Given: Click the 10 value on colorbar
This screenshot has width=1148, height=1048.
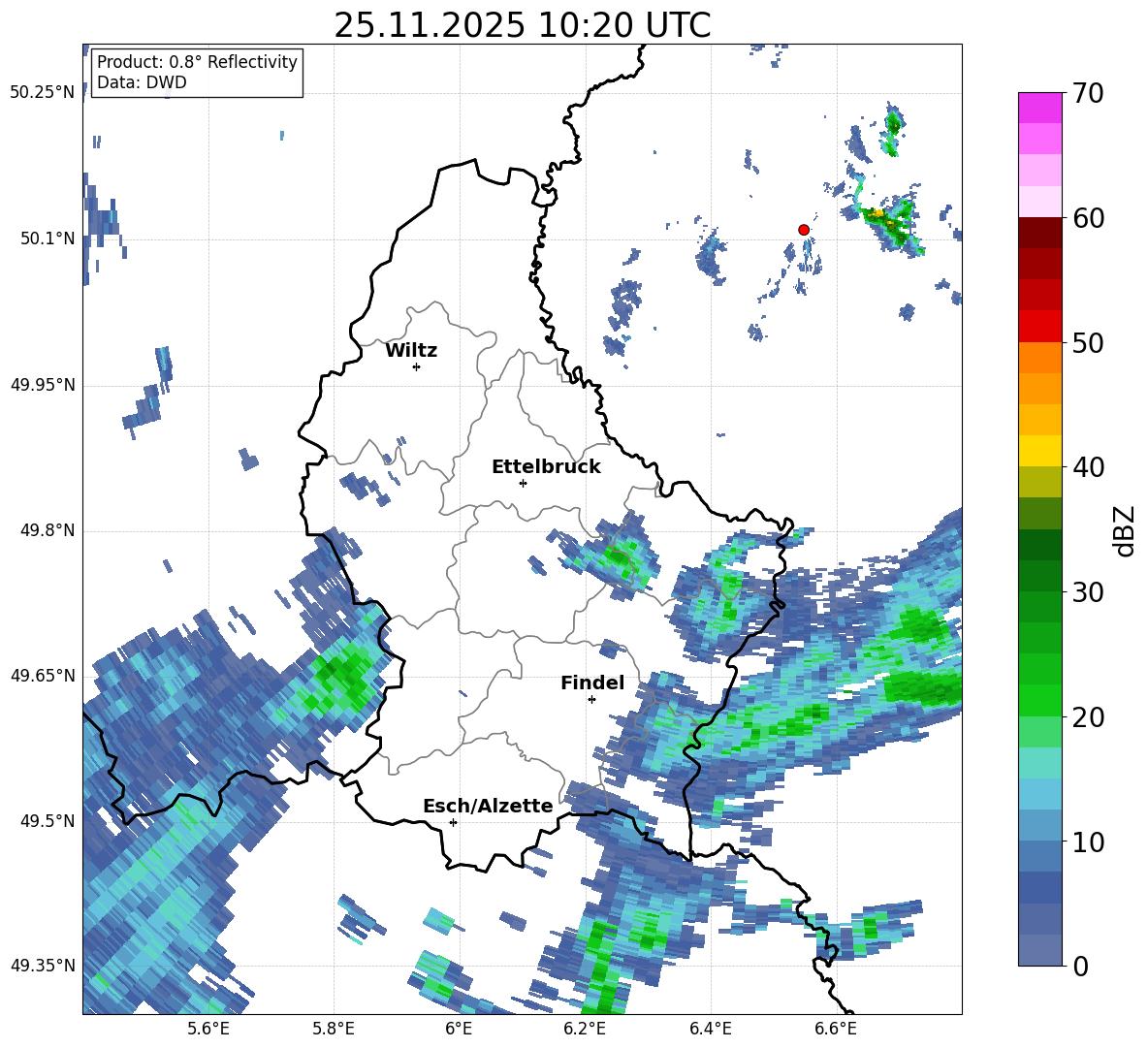Looking at the screenshot, I should pos(1088,842).
